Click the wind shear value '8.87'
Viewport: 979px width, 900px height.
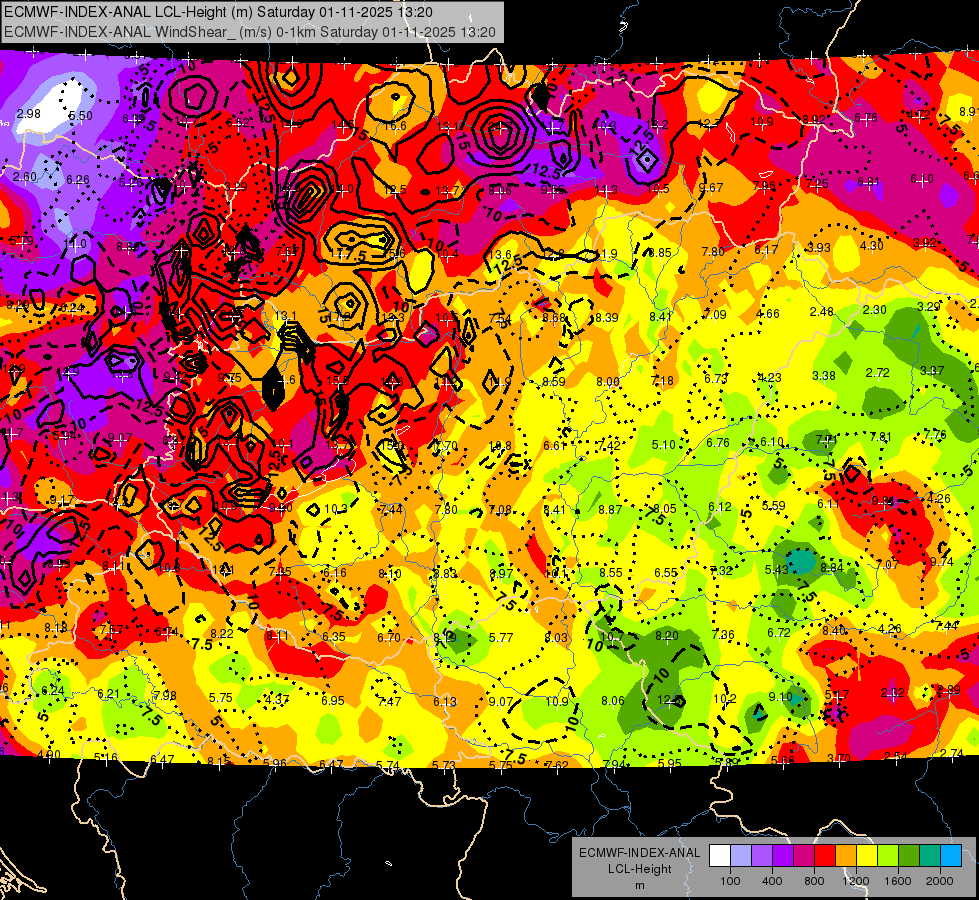click(610, 510)
